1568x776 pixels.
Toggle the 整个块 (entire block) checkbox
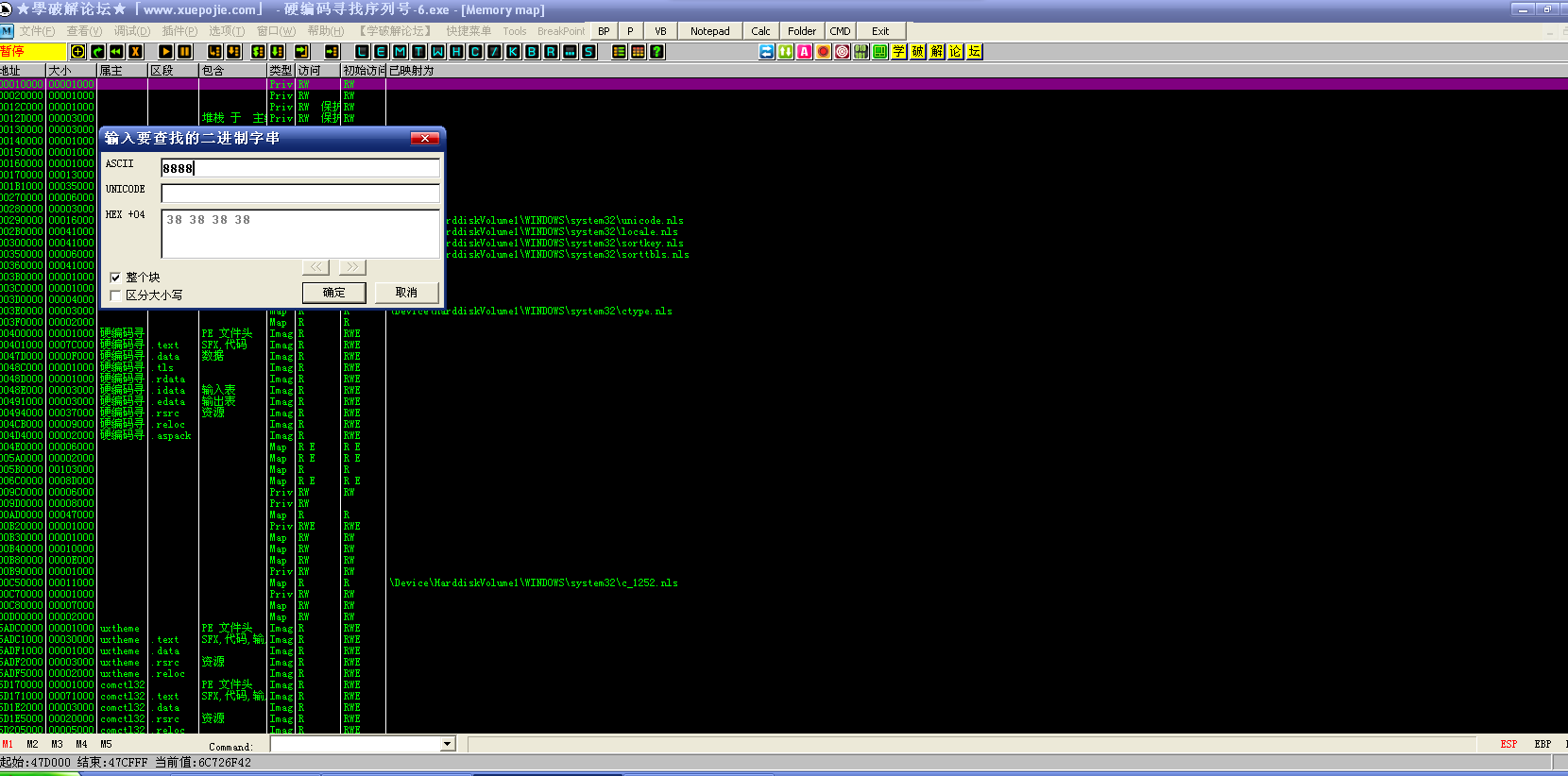point(115,278)
